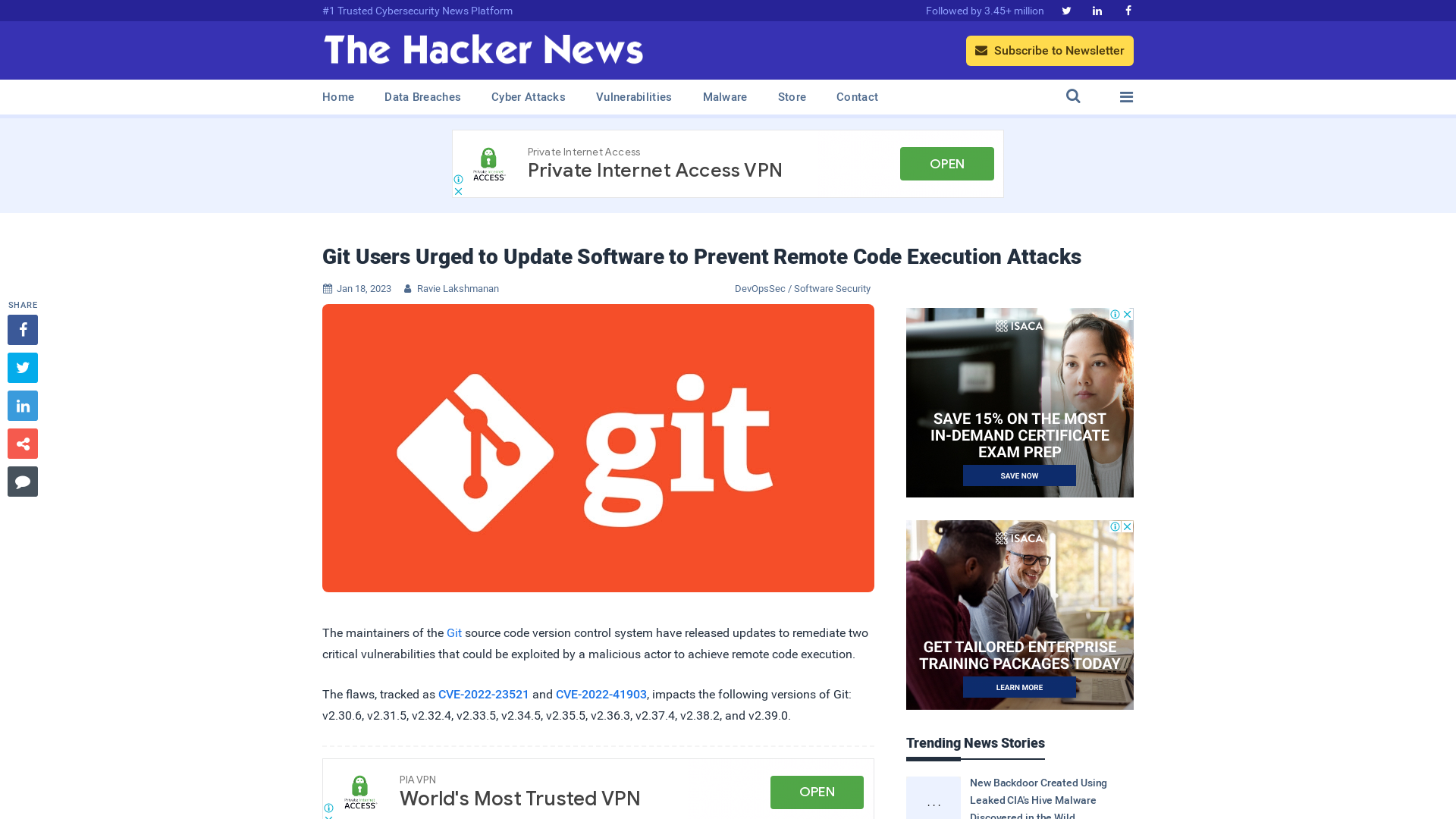This screenshot has height=819, width=1456.
Task: Click the CVE-2022-41903 vulnerability link
Action: click(601, 694)
